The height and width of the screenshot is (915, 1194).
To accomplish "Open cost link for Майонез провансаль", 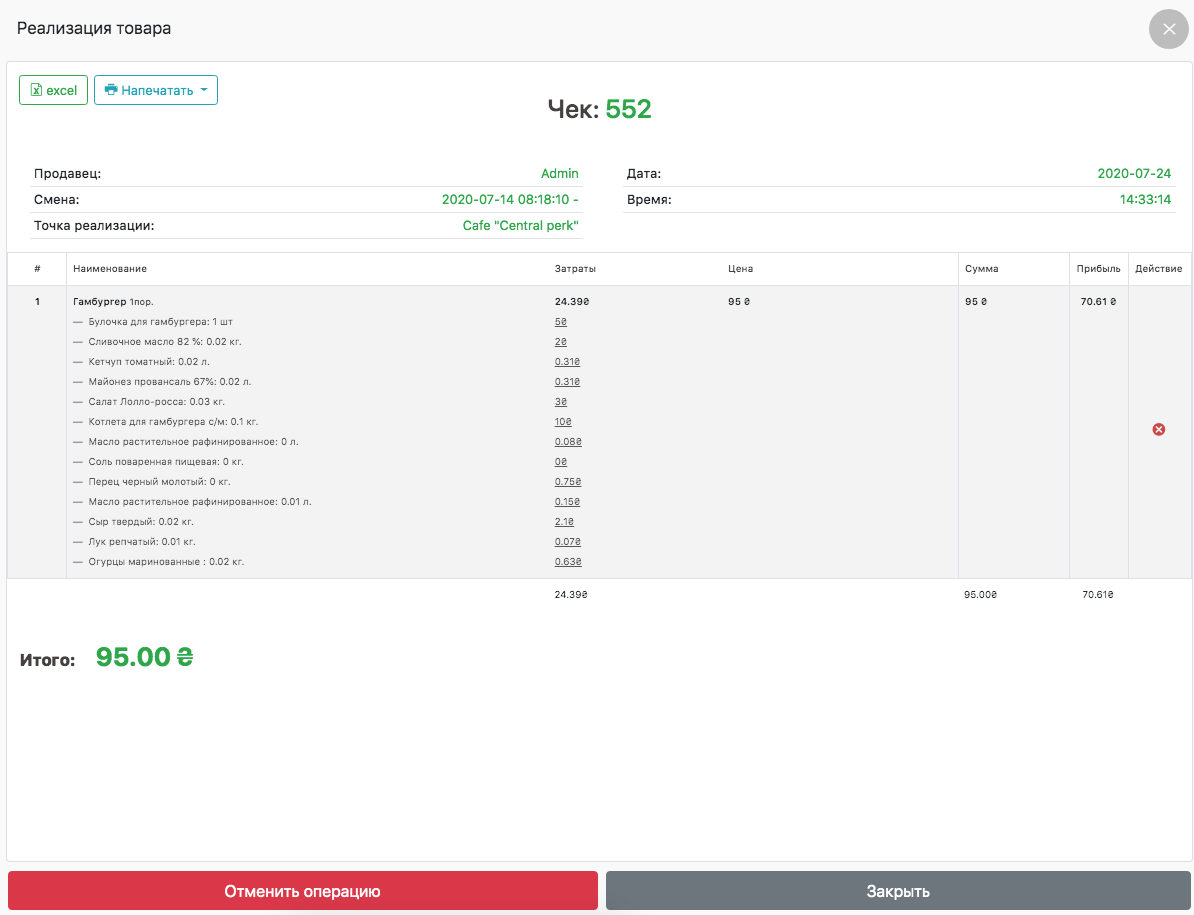I will coord(567,382).
